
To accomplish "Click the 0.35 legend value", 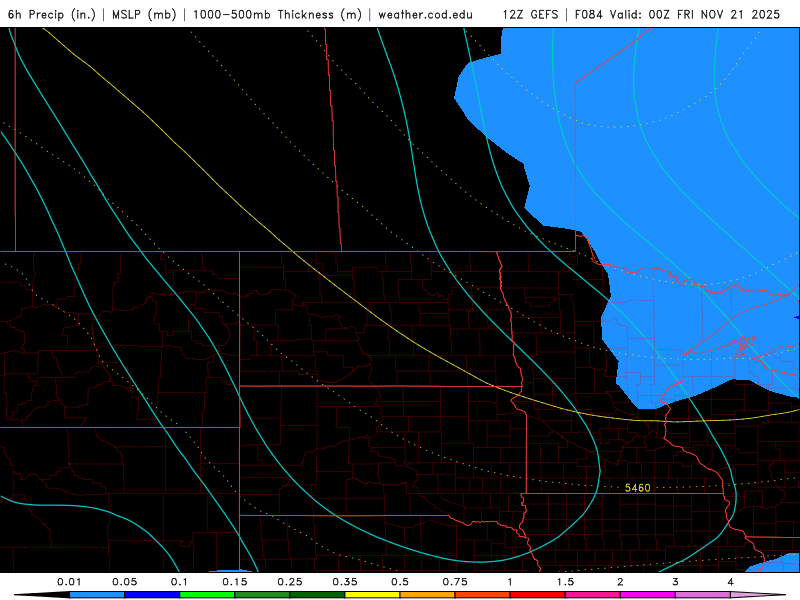I will click(345, 582).
